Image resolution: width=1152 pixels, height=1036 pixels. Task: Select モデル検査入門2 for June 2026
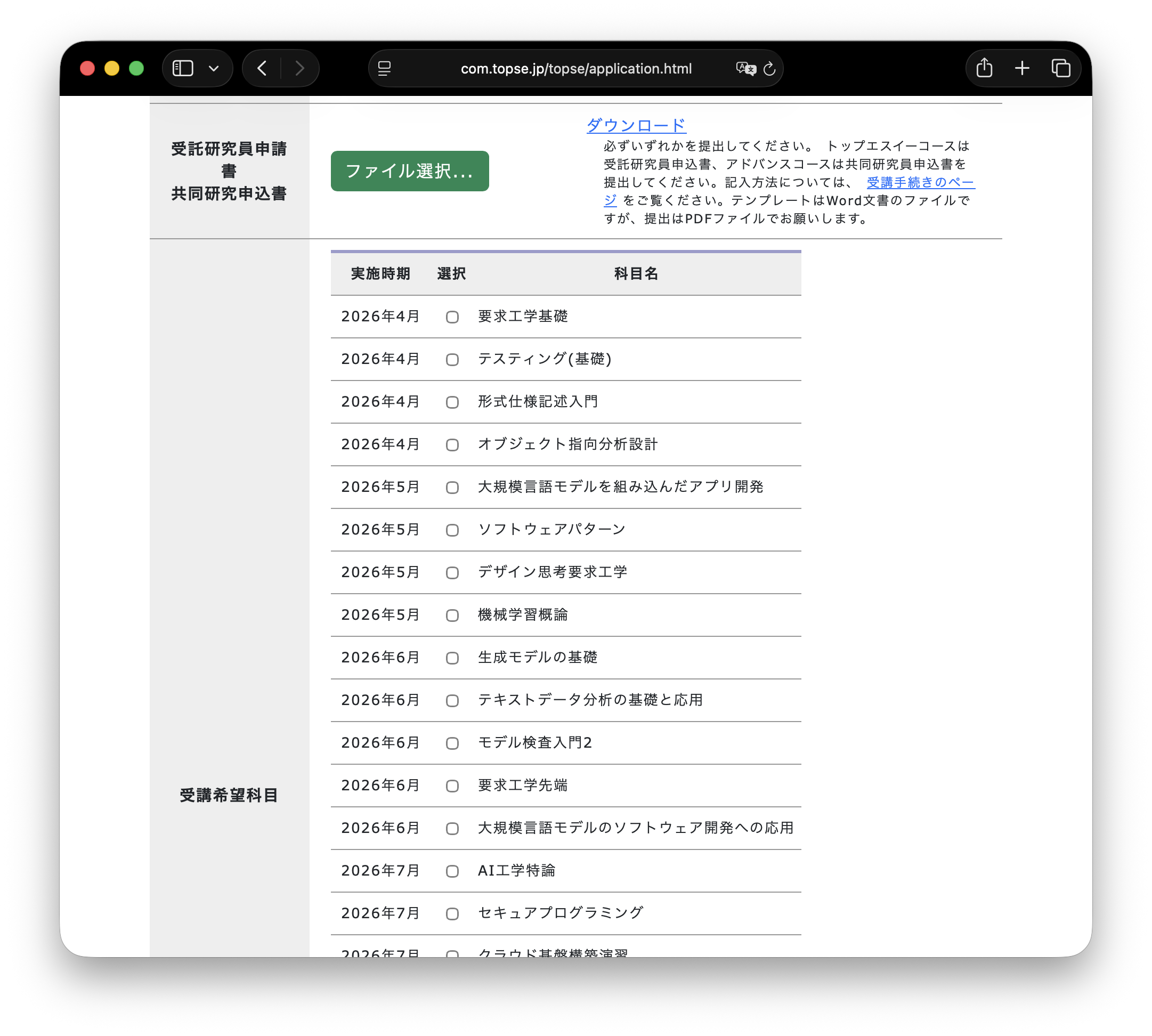pyautogui.click(x=452, y=743)
